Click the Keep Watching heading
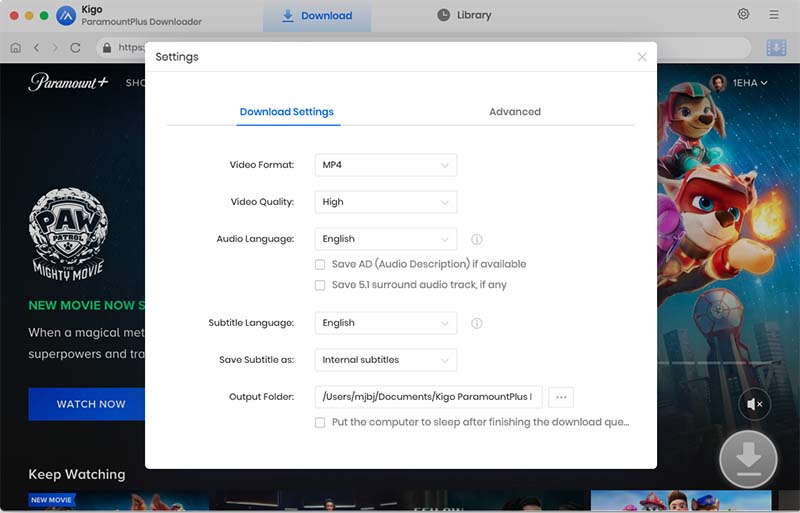Screen dimensions: 800x513 pos(77,474)
